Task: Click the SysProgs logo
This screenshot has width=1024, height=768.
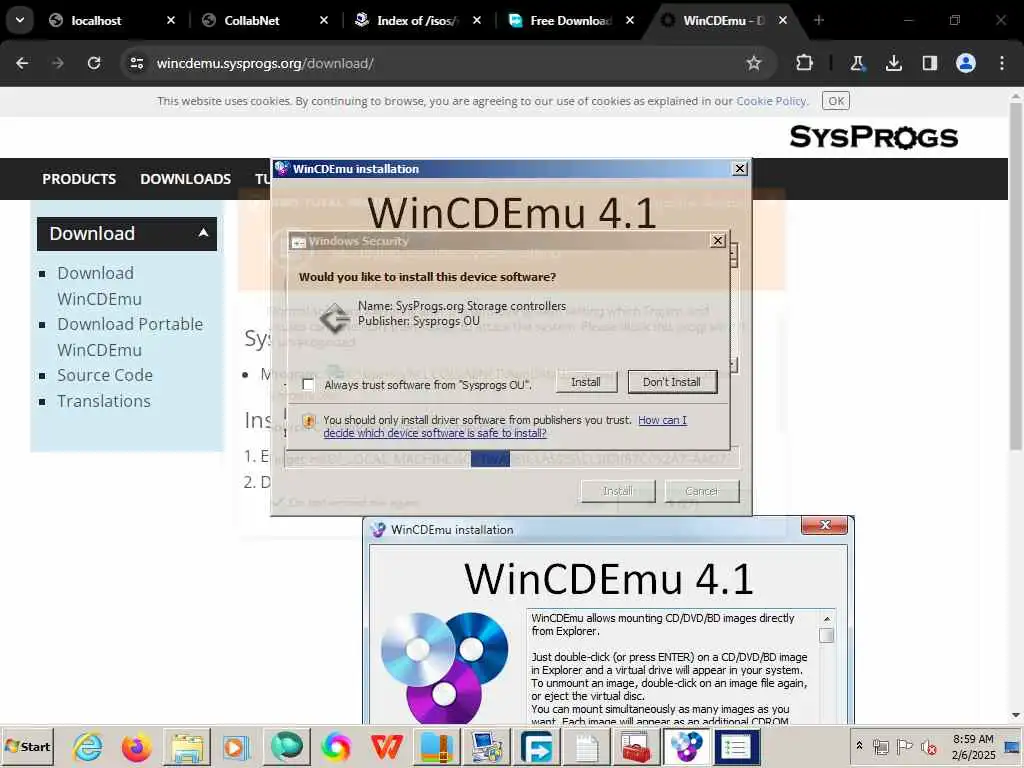Action: (874, 137)
